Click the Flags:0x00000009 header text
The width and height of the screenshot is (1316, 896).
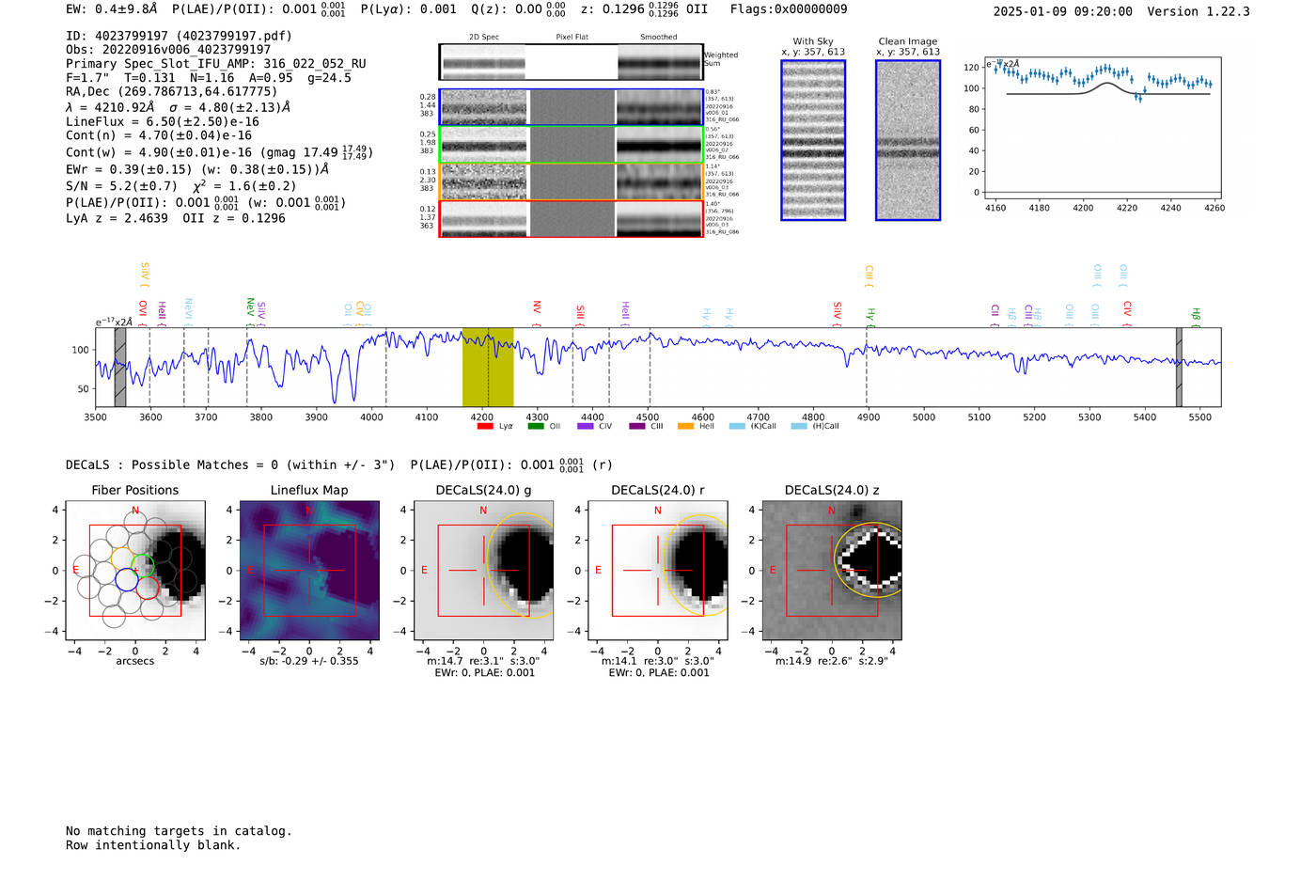click(789, 9)
